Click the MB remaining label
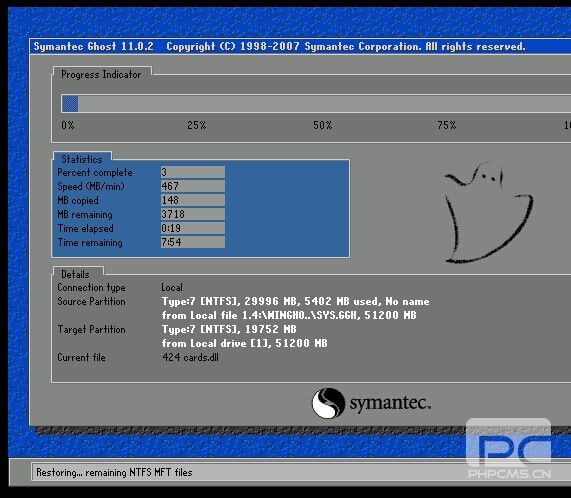Viewport: 571px width, 498px height. (85, 214)
